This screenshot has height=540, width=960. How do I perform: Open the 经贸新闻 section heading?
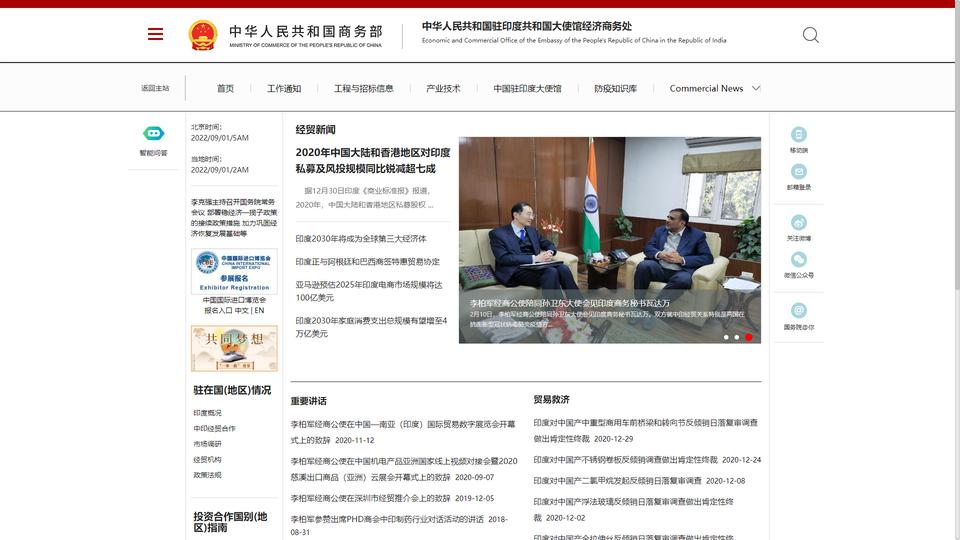(x=315, y=130)
